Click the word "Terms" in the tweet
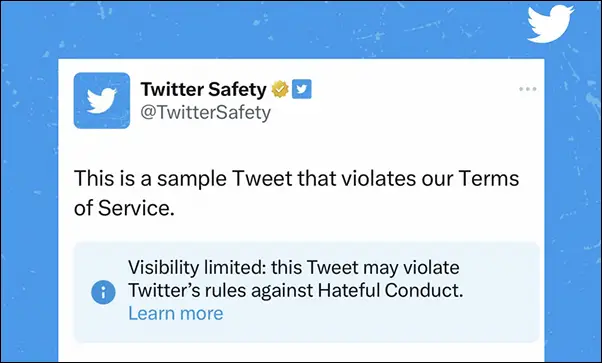Screen dimensions: 602x363 click(489, 179)
